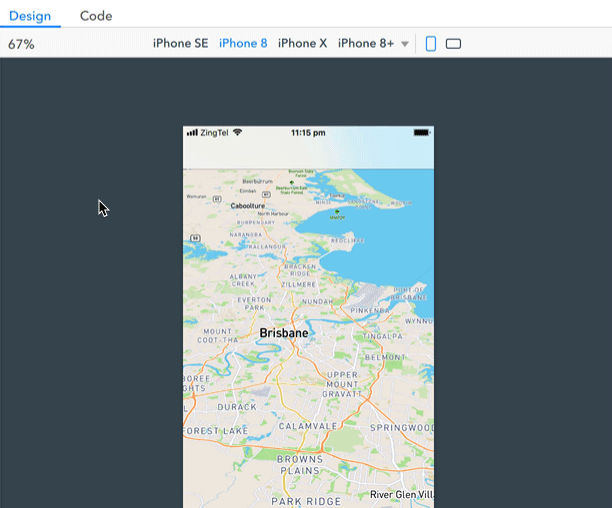Click the DURACK label on map
This screenshot has width=612, height=508.
pos(237,407)
